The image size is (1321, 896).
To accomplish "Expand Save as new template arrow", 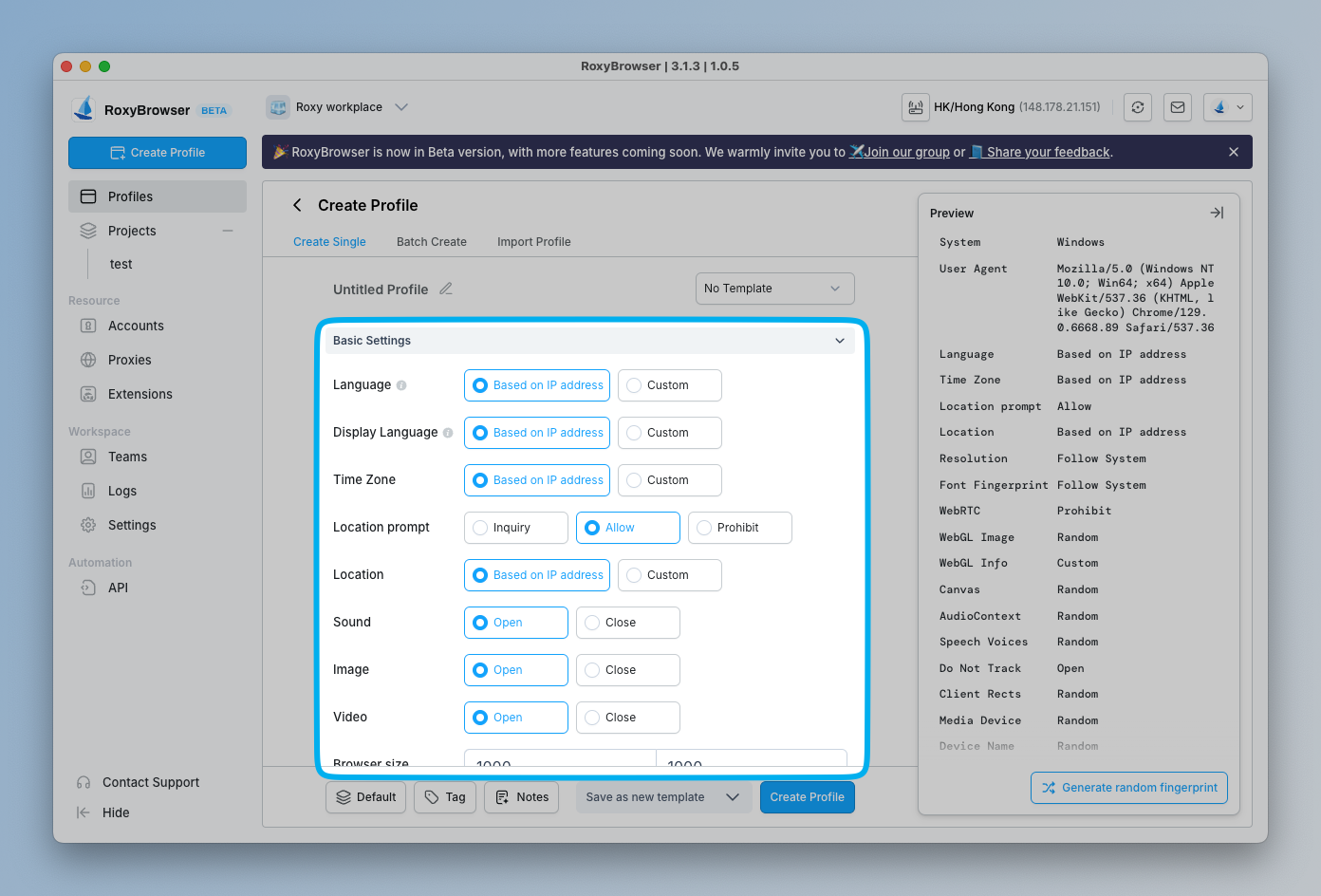I will (733, 797).
